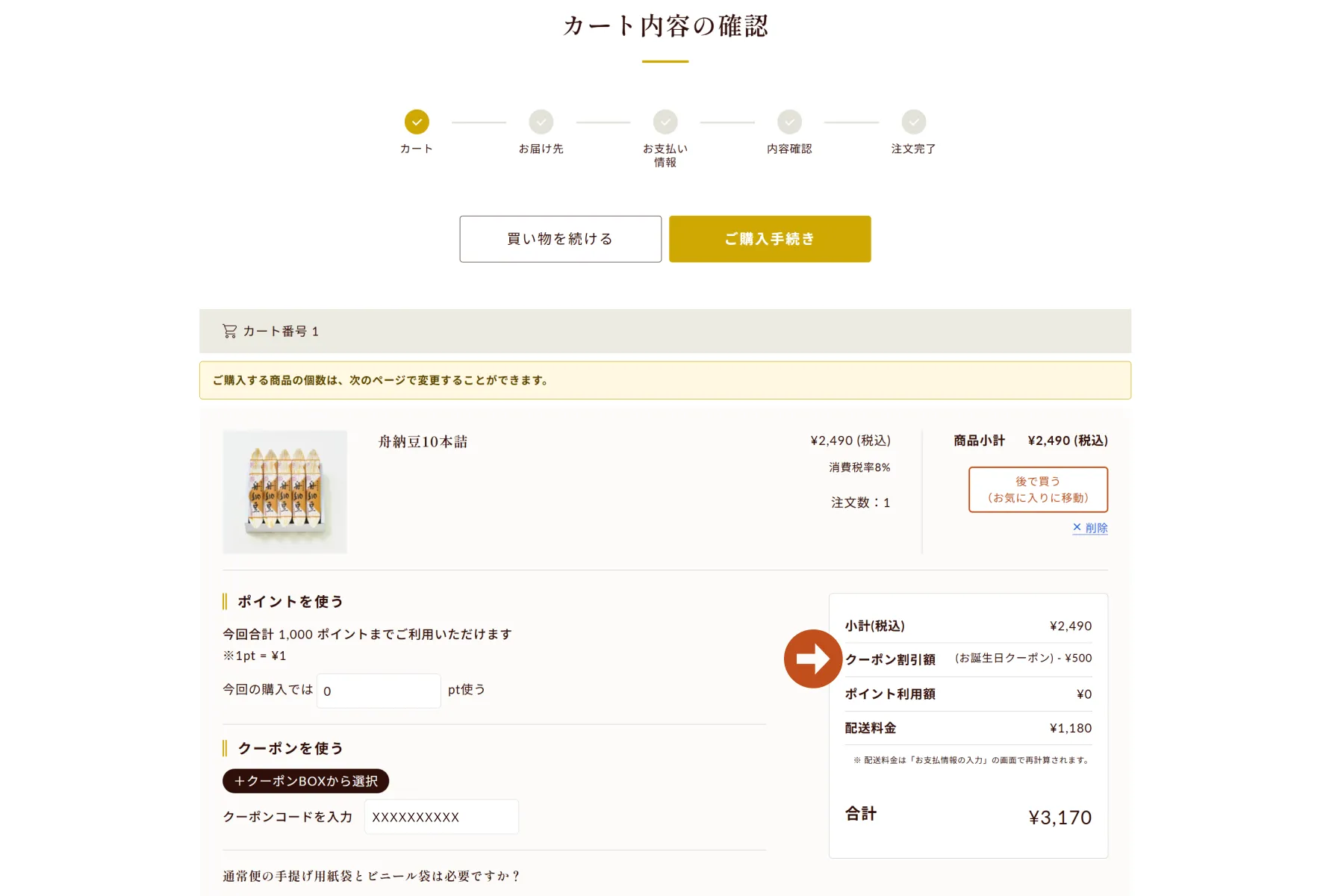Click the 舟納豆10本詰 product name
This screenshot has width=1344, height=896.
click(423, 442)
